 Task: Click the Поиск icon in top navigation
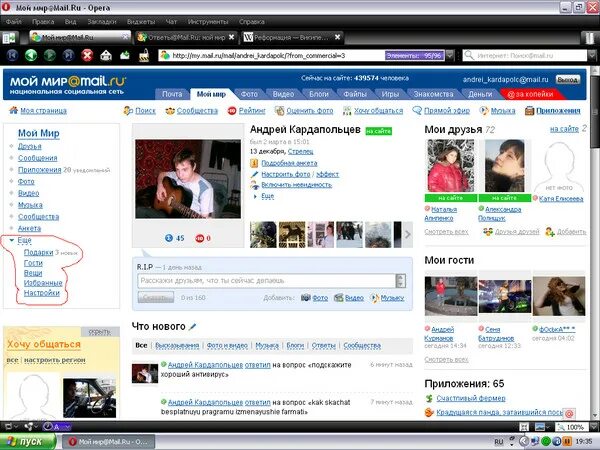coord(128,111)
